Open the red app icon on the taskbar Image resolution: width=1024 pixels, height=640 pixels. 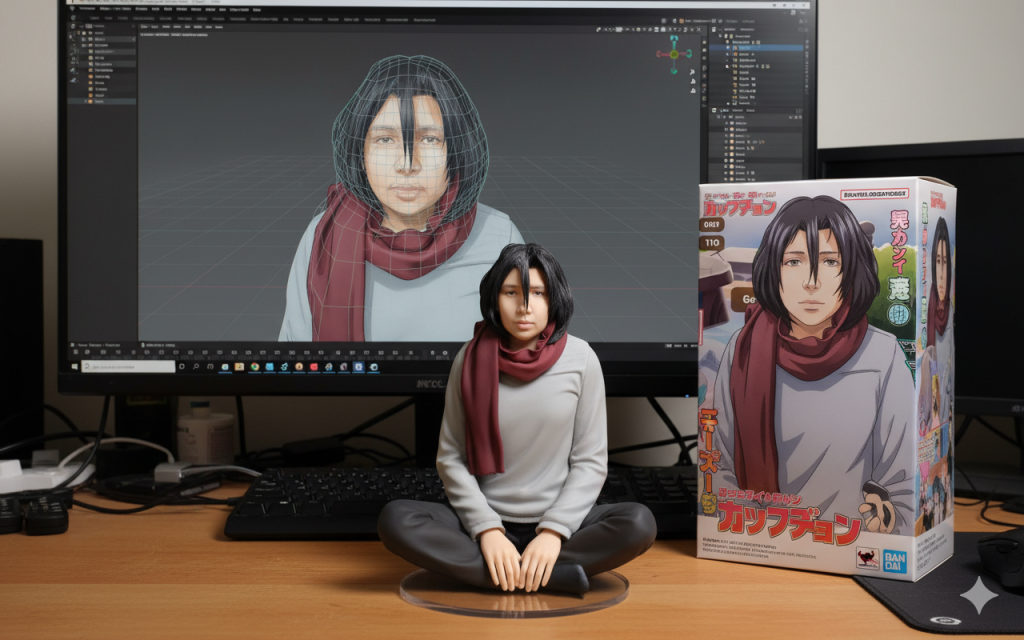pyautogui.click(x=313, y=367)
